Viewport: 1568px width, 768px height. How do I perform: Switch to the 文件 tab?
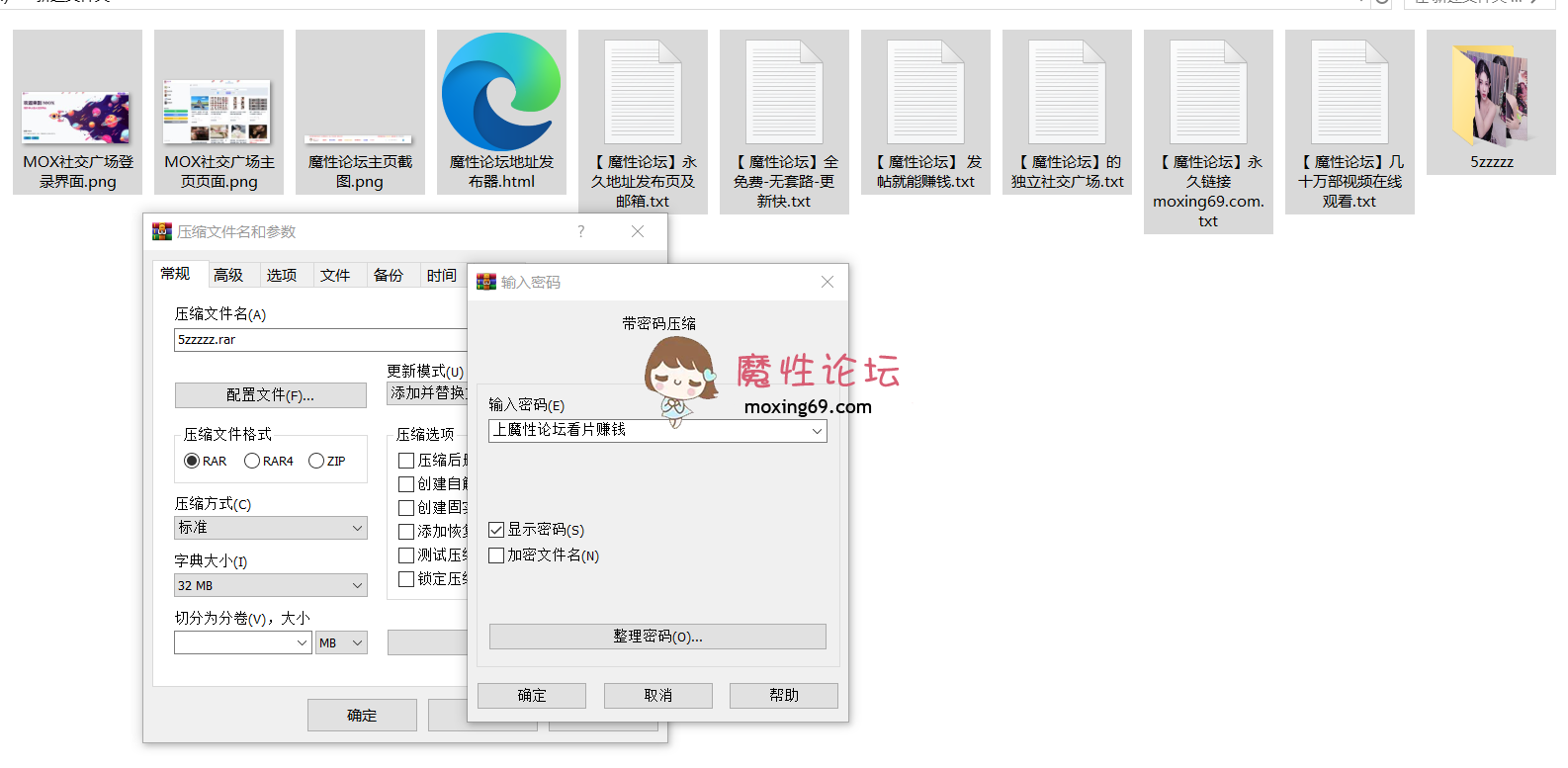[335, 276]
